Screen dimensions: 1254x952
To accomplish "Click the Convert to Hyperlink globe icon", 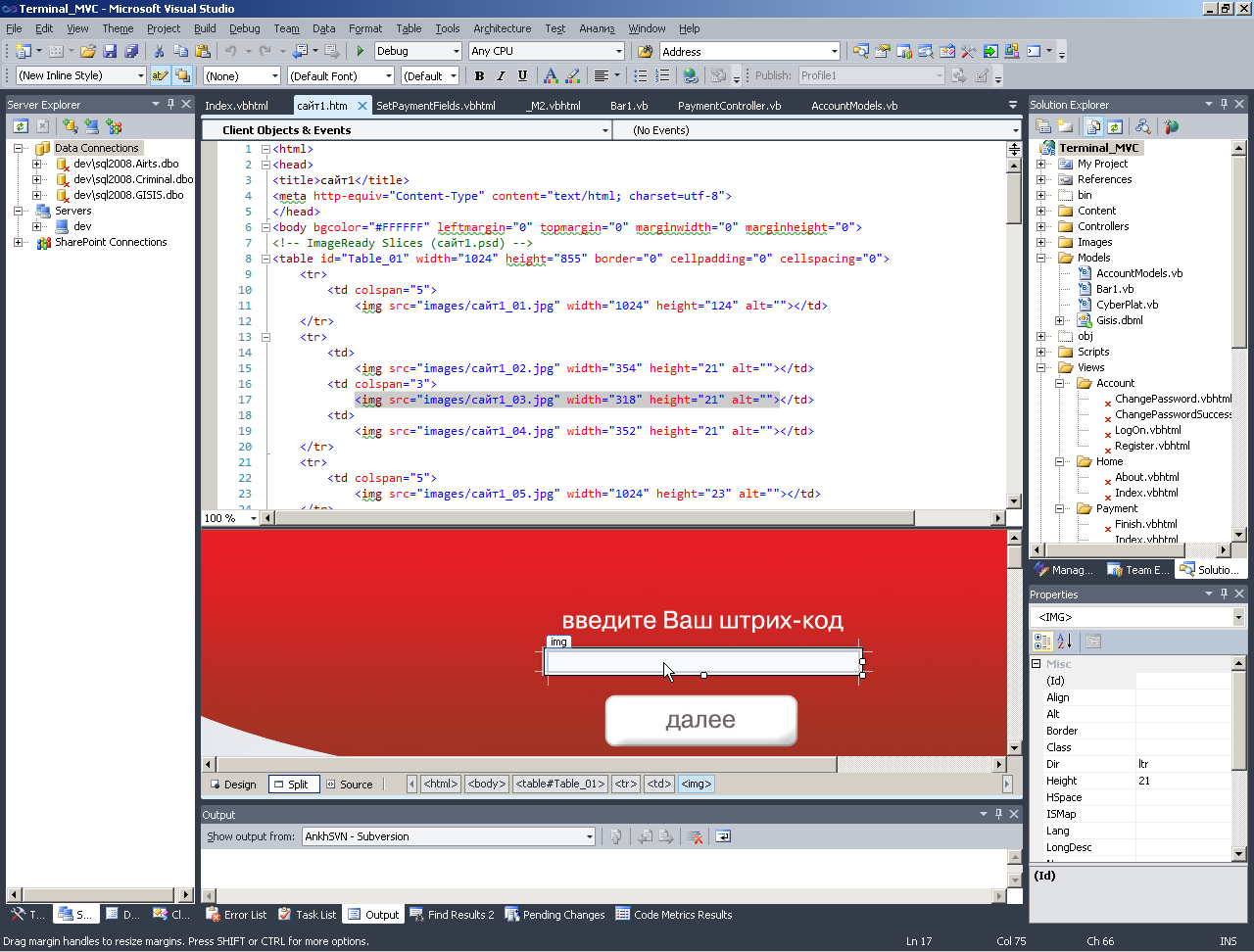I will [691, 75].
